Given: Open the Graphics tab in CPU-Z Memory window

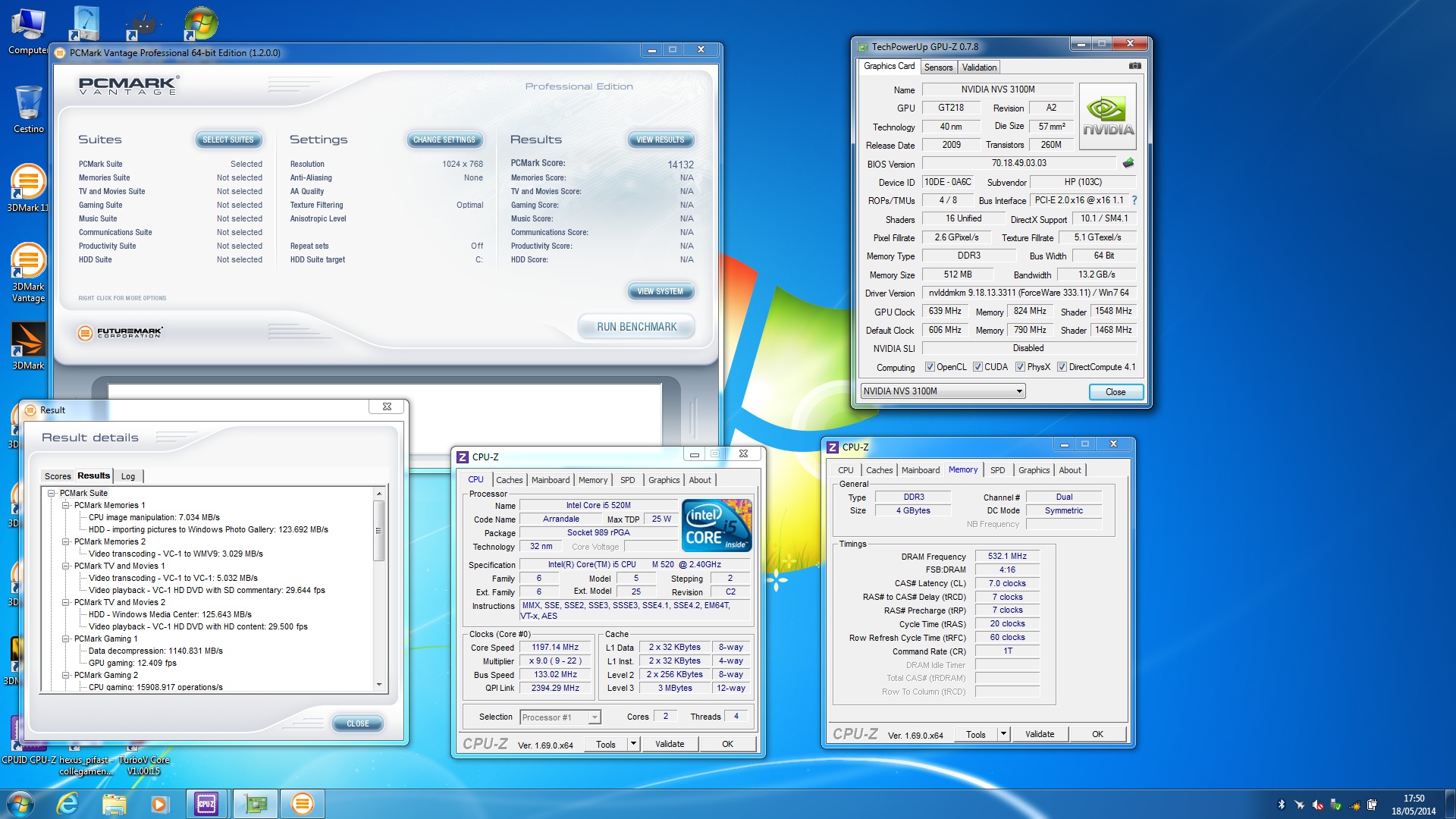Looking at the screenshot, I should click(1034, 470).
